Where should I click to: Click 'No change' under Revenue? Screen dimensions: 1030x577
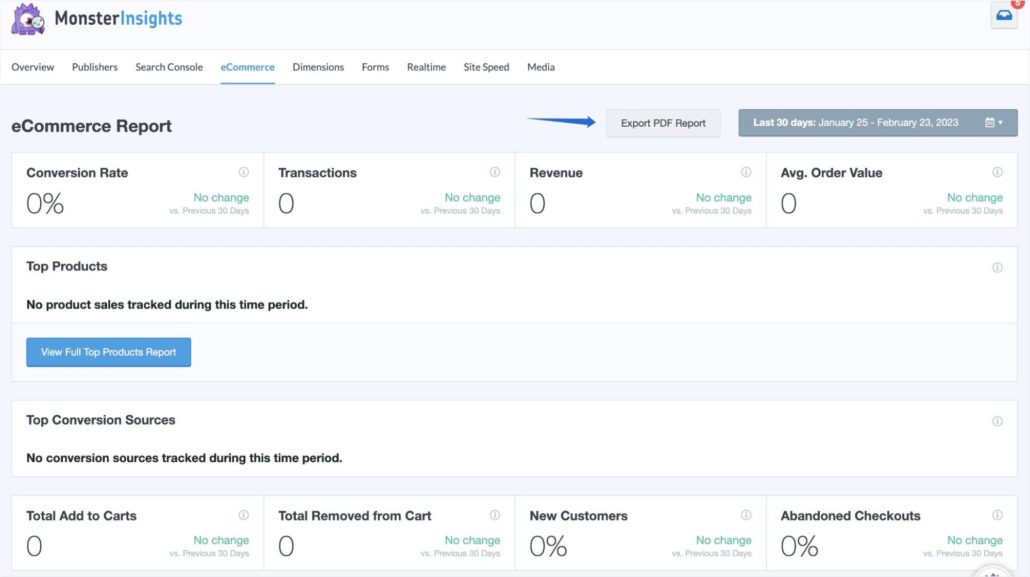pyautogui.click(x=723, y=197)
